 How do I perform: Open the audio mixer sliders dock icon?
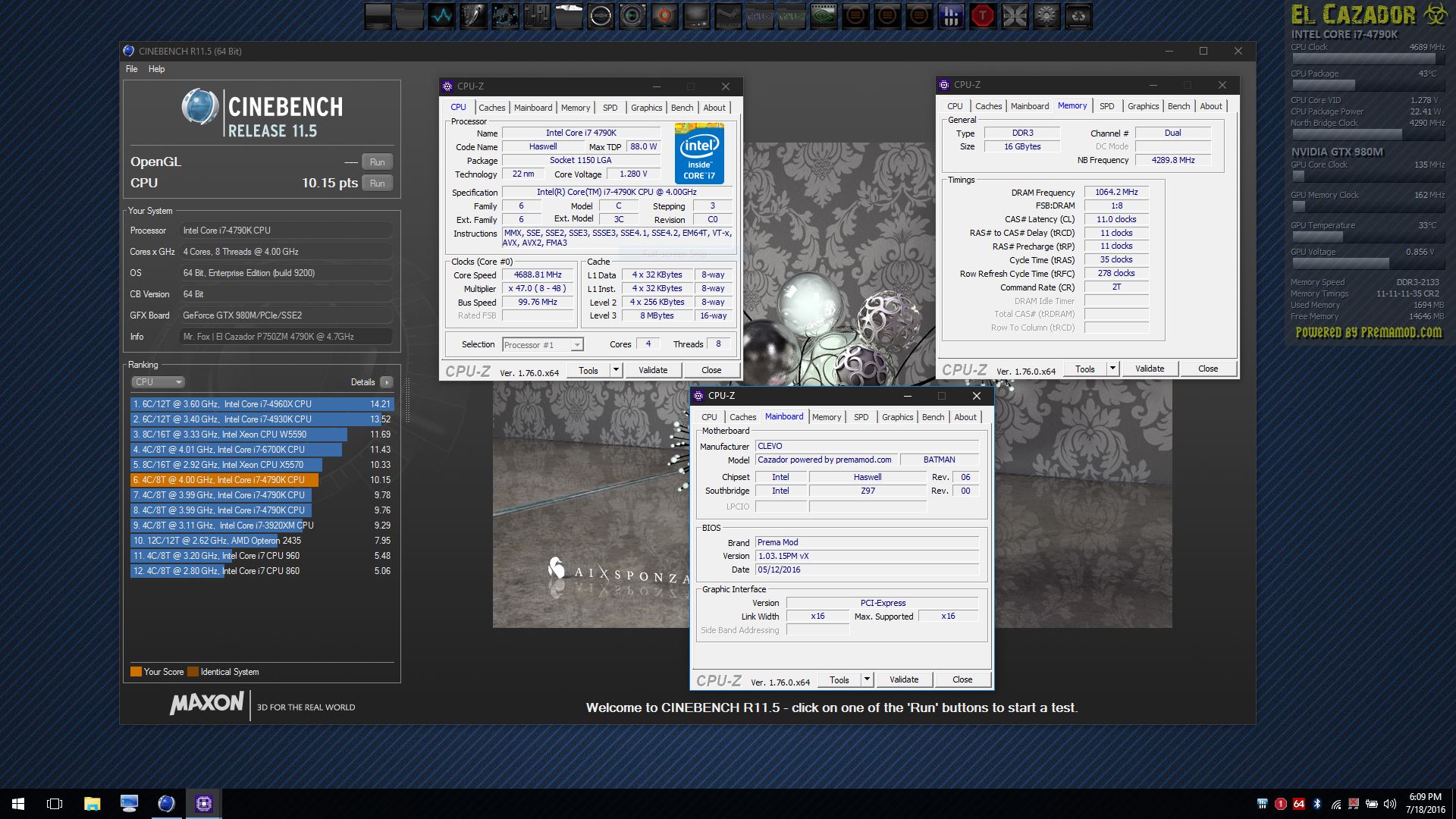coord(537,16)
